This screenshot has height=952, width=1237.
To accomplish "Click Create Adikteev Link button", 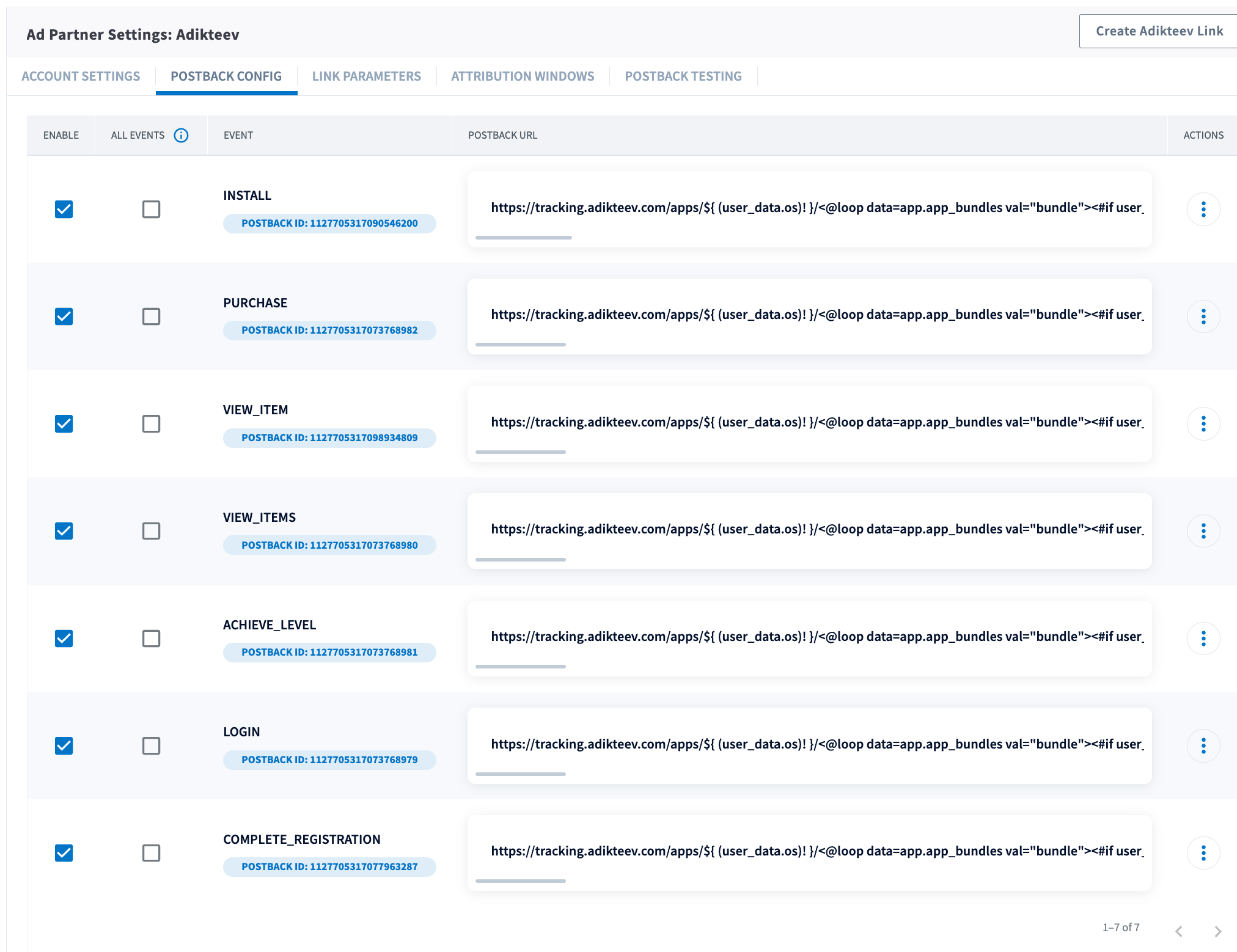I will pyautogui.click(x=1159, y=31).
